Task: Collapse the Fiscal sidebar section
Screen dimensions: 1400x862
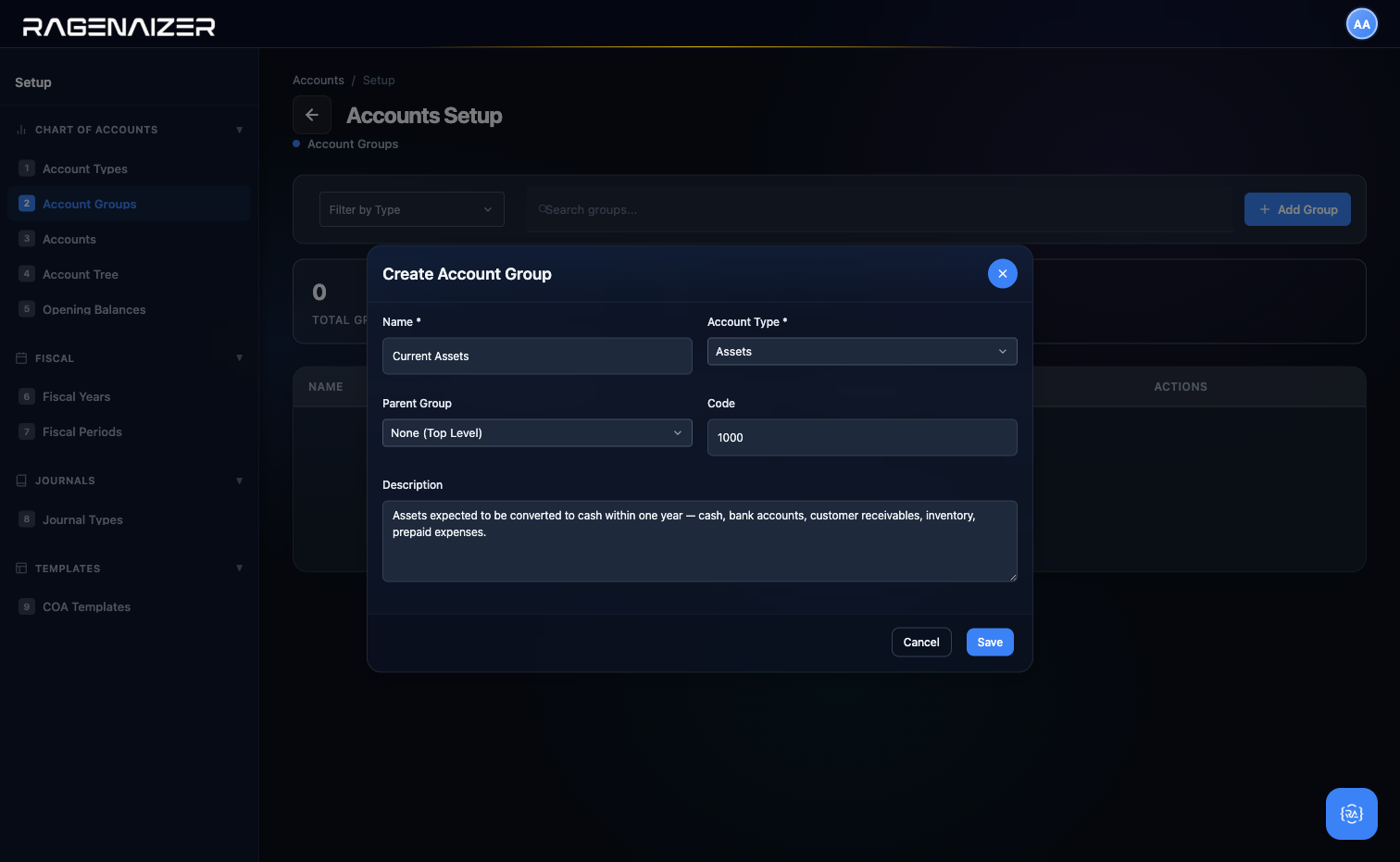Action: [239, 358]
